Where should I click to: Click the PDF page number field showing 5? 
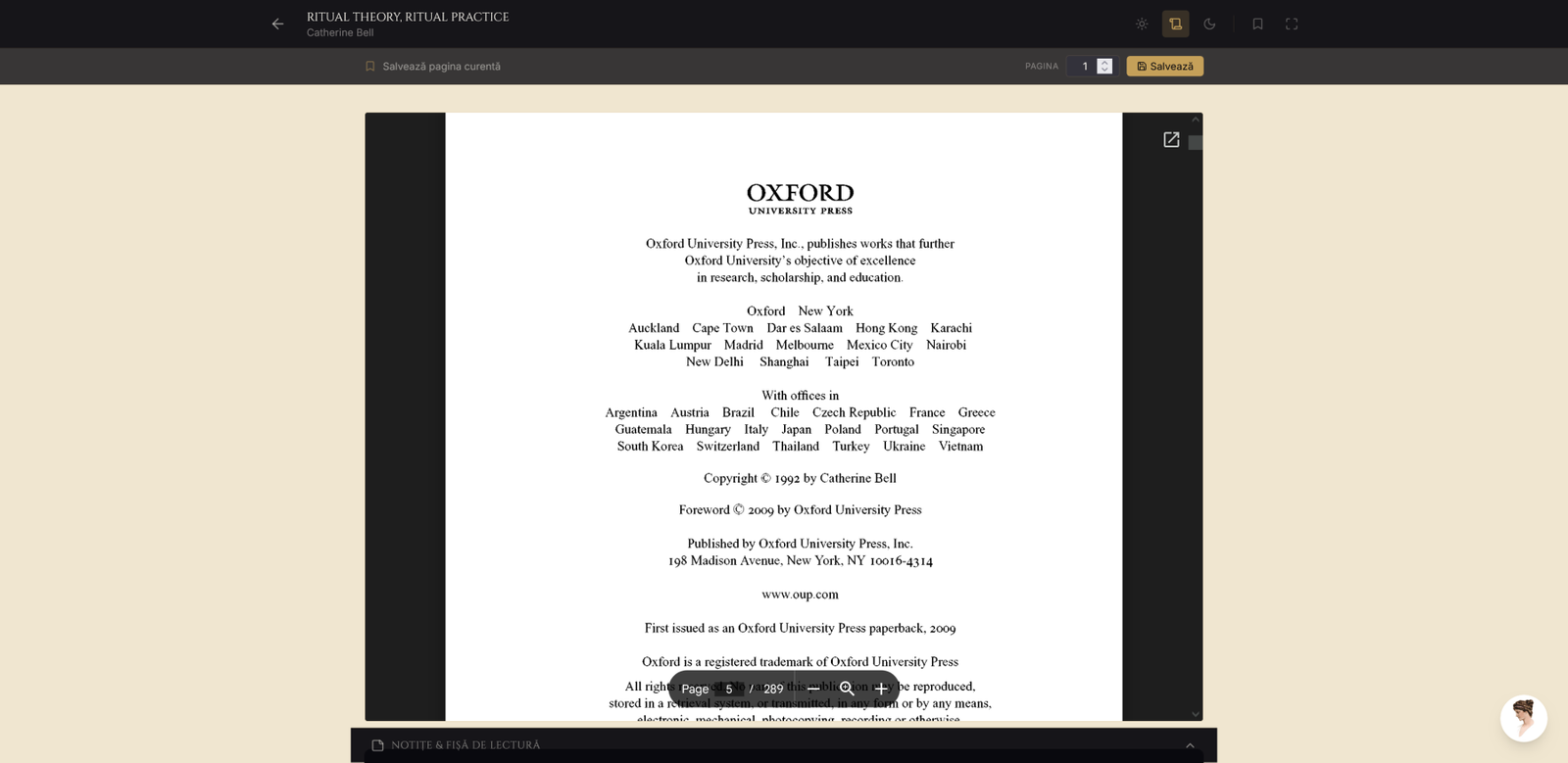pos(729,689)
